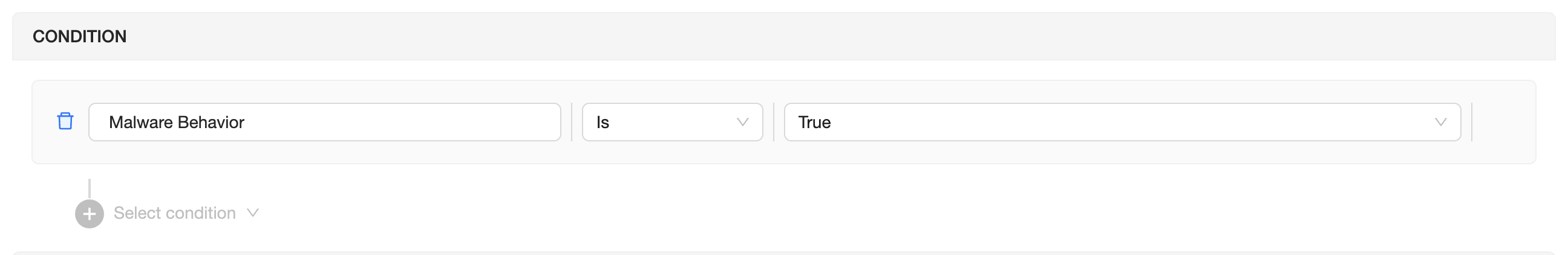The width and height of the screenshot is (1568, 255).
Task: Click the Is text in operator box
Action: click(603, 122)
